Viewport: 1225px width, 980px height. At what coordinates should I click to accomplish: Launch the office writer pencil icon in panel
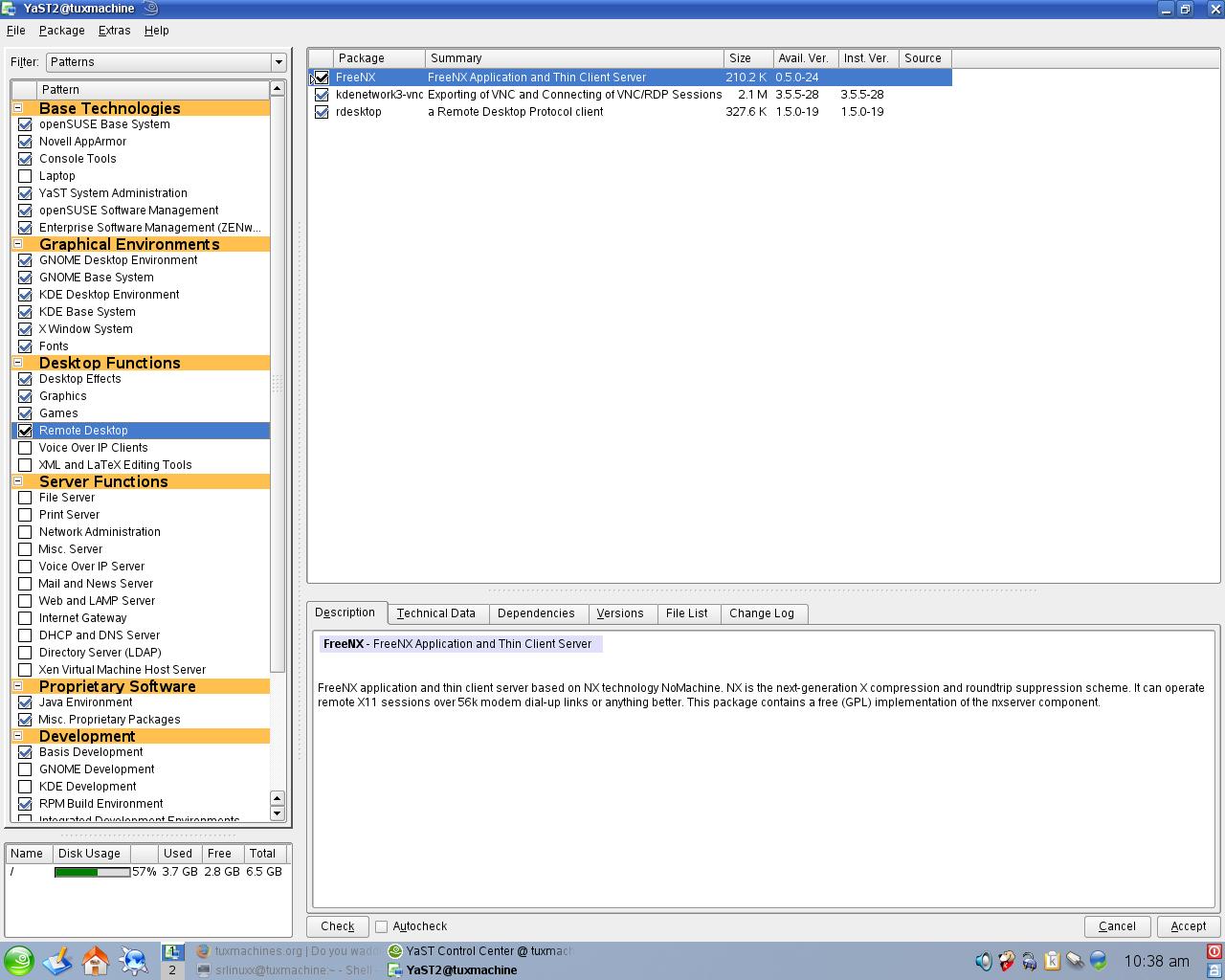click(x=57, y=961)
